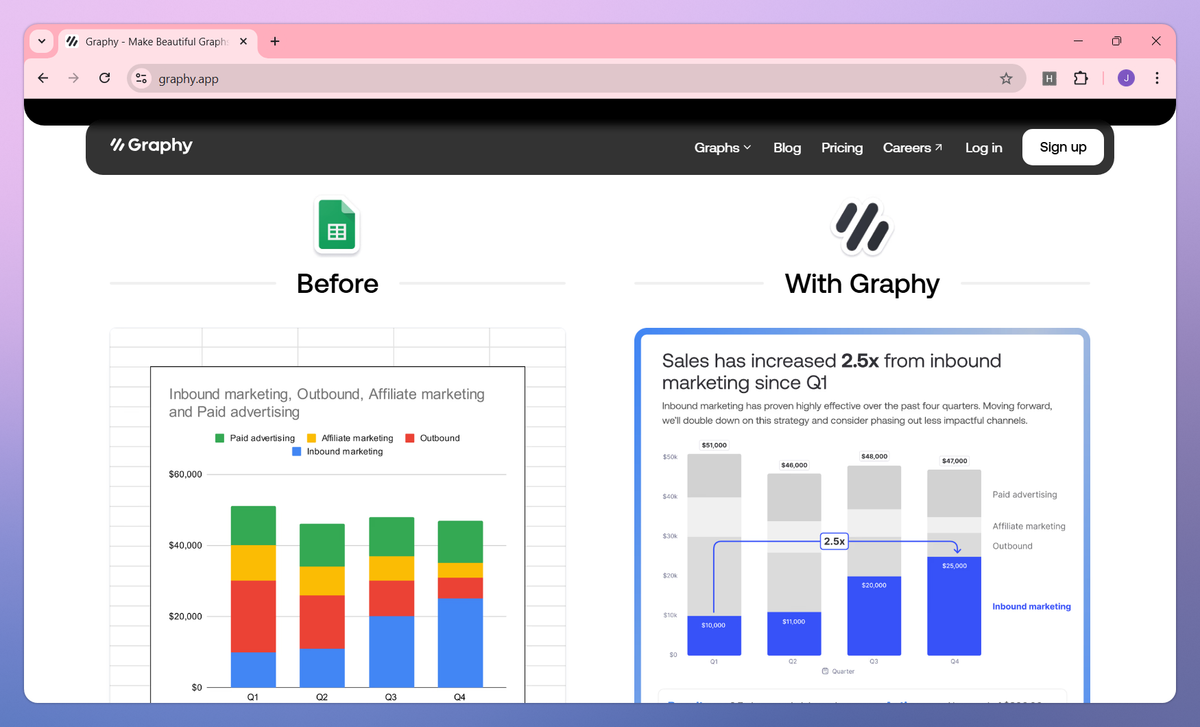This screenshot has width=1200, height=727.
Task: Click the Sign up button
Action: click(1063, 147)
